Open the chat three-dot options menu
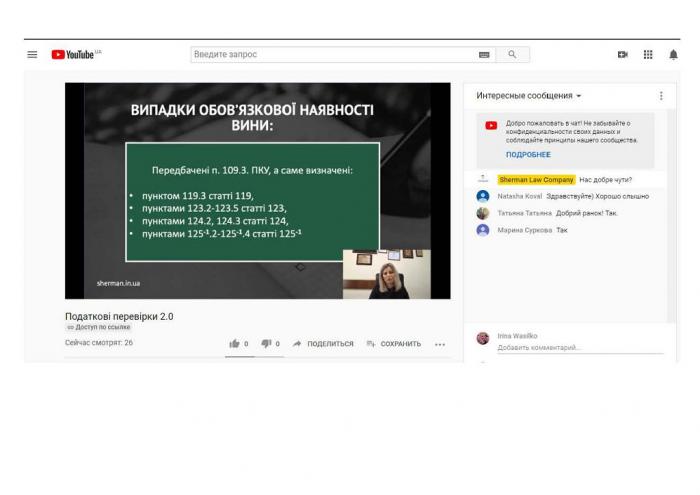This screenshot has height=495, width=700. pos(661,96)
